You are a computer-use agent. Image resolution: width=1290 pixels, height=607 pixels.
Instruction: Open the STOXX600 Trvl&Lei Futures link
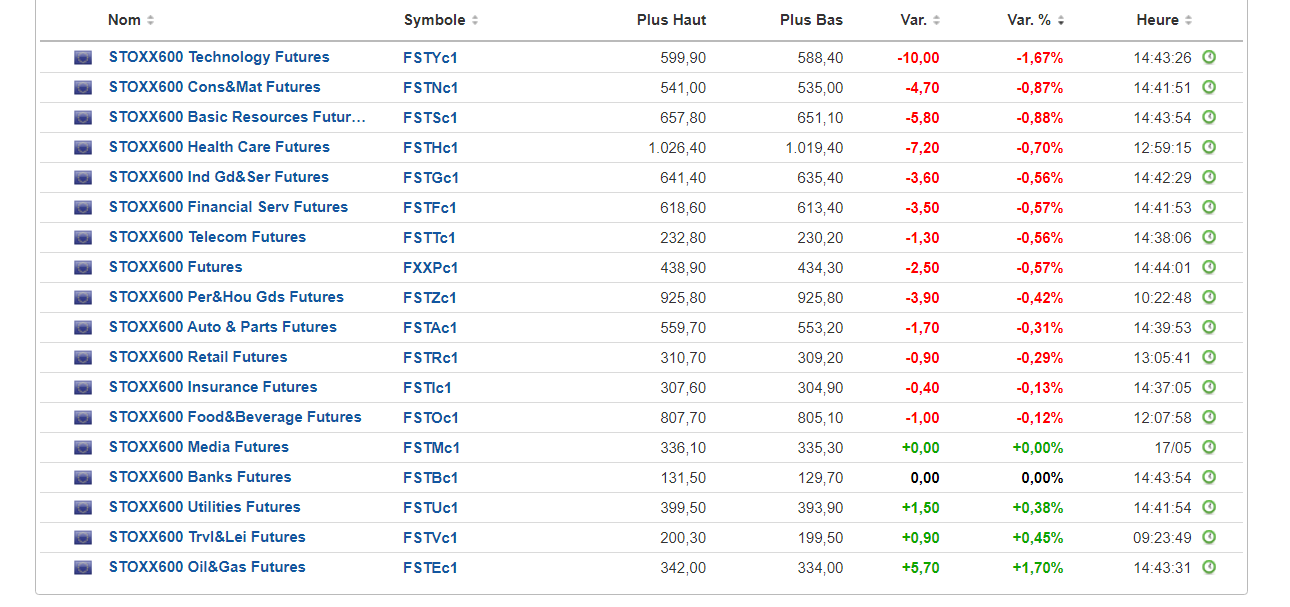click(207, 537)
